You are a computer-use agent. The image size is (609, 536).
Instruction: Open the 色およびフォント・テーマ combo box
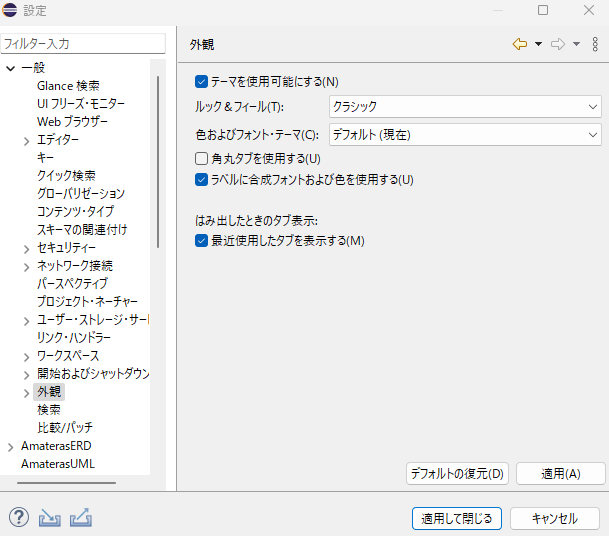tap(465, 135)
